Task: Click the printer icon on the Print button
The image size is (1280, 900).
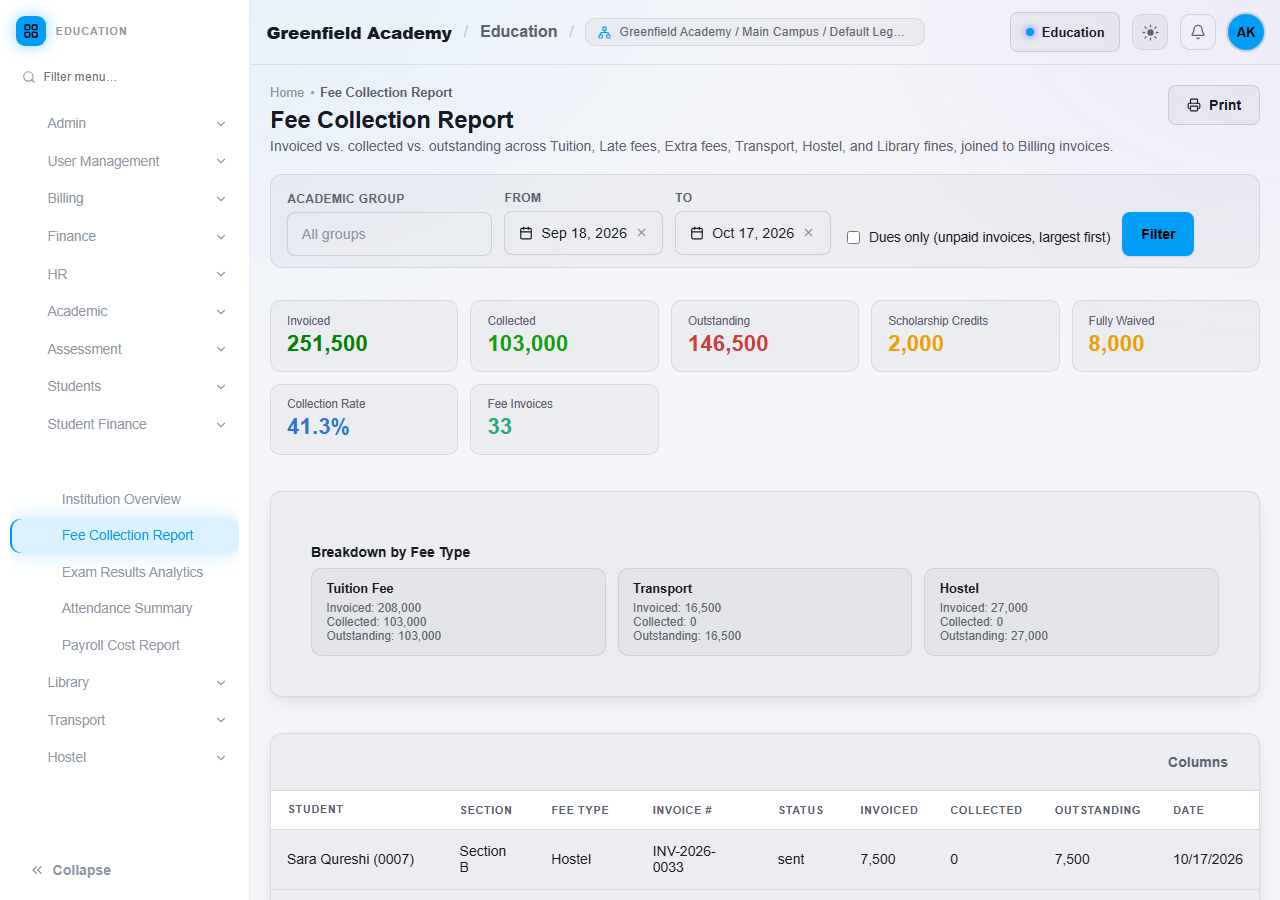Action: point(1194,105)
